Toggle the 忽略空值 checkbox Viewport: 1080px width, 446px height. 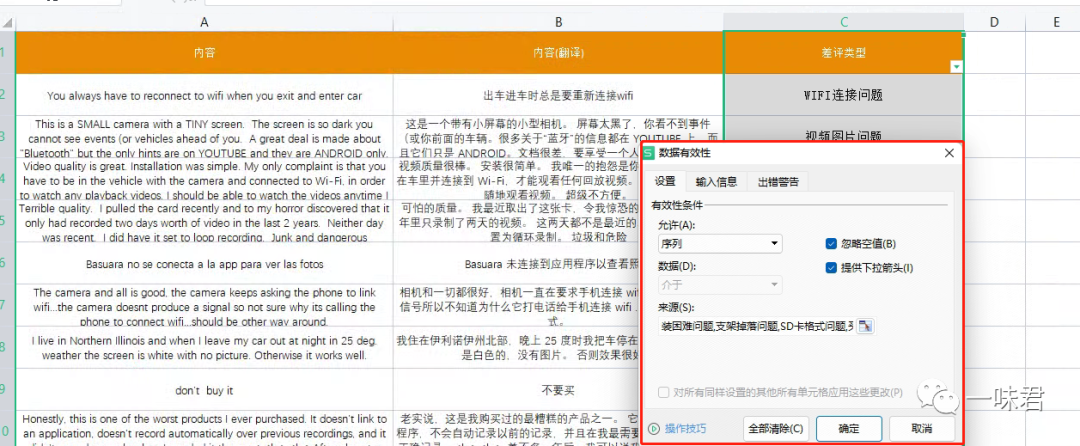click(831, 244)
